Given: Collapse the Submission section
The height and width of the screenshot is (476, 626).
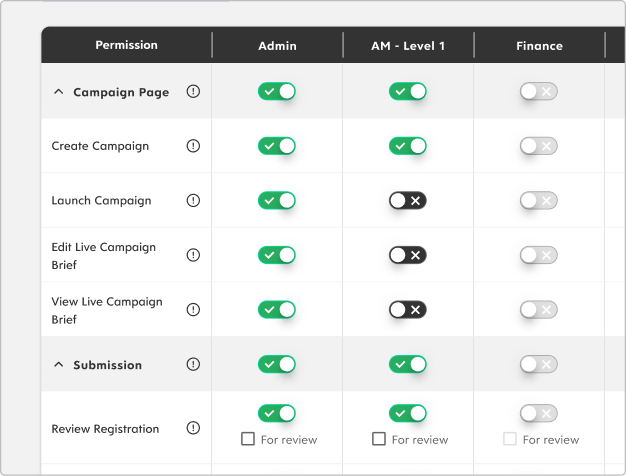Looking at the screenshot, I should [x=58, y=365].
